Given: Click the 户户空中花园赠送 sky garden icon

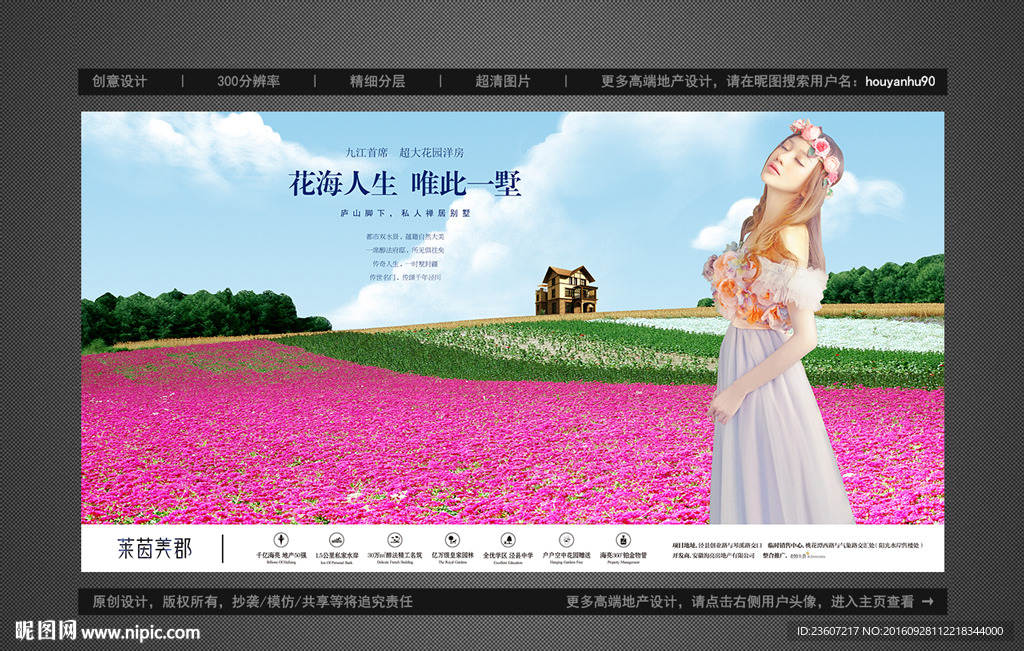Looking at the screenshot, I should [x=565, y=540].
